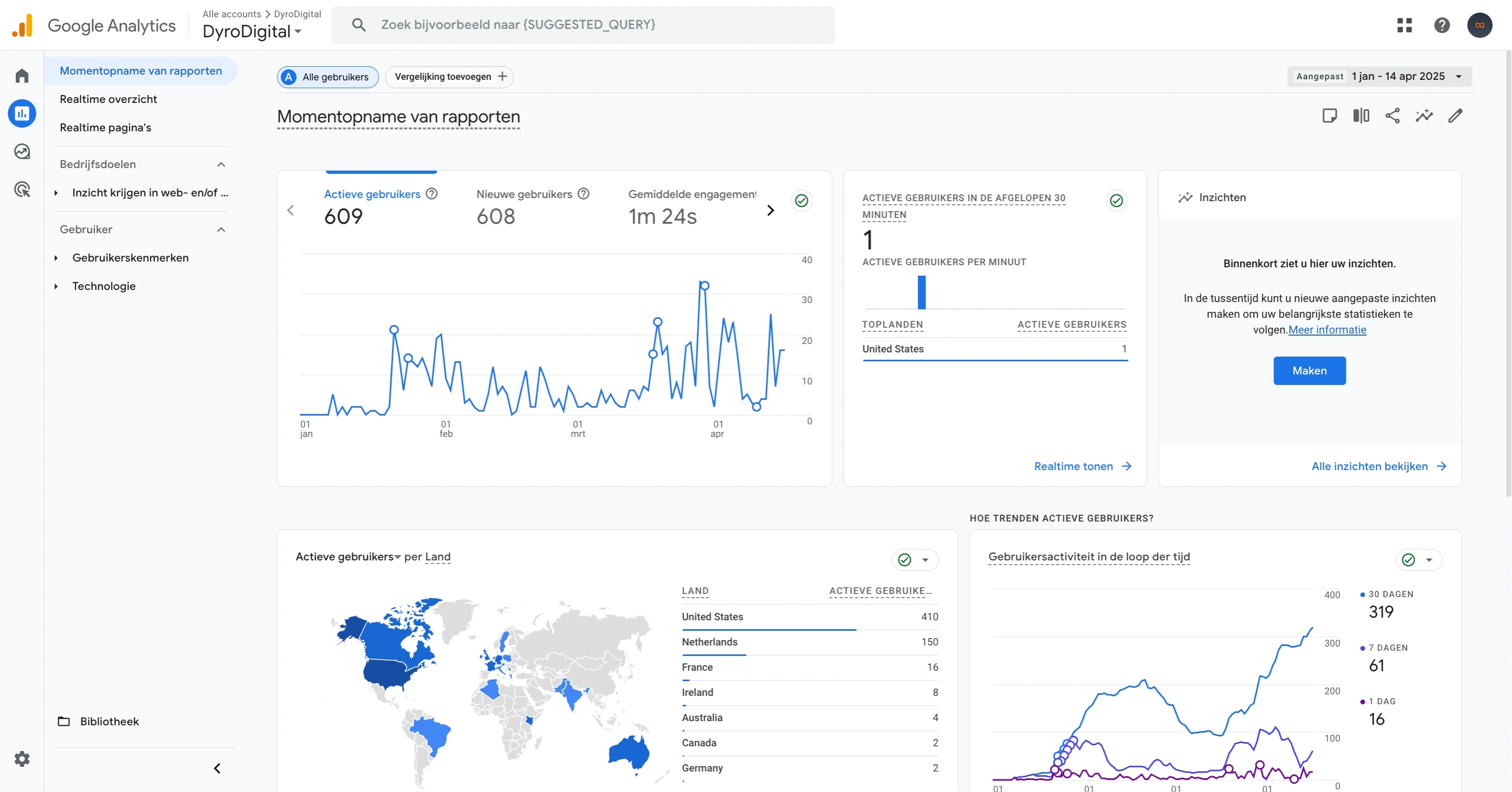Open the Explore icon in the left rail
1512x792 pixels.
[x=22, y=151]
